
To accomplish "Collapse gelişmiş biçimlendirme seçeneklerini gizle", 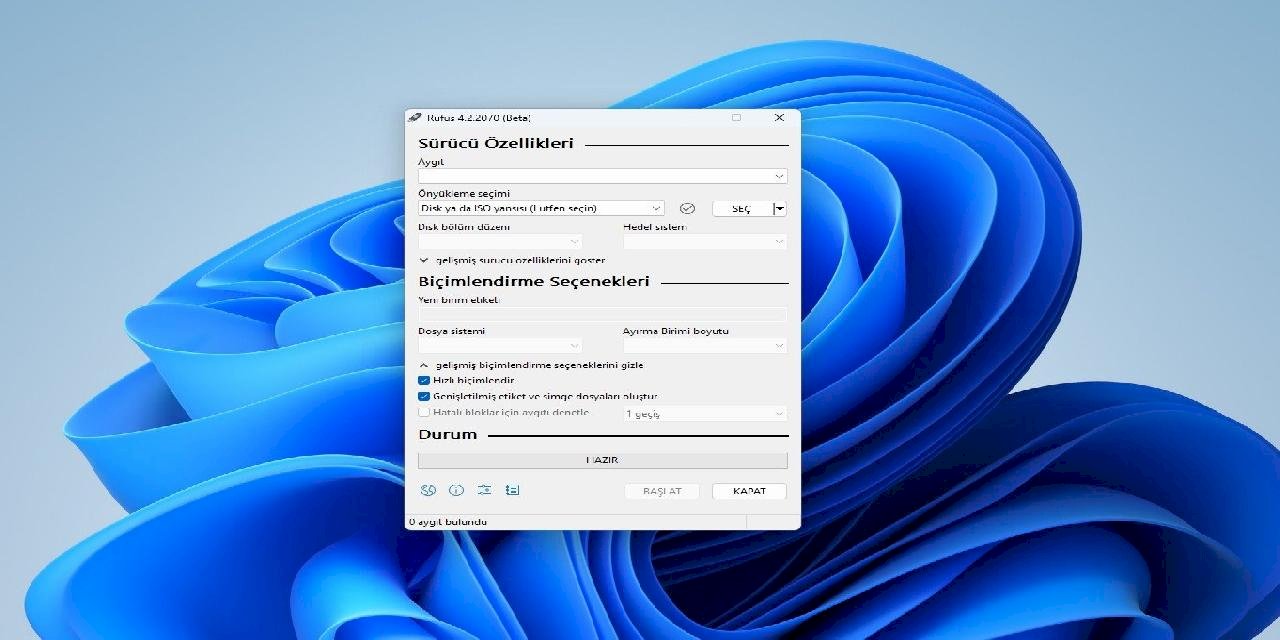I will pos(424,365).
